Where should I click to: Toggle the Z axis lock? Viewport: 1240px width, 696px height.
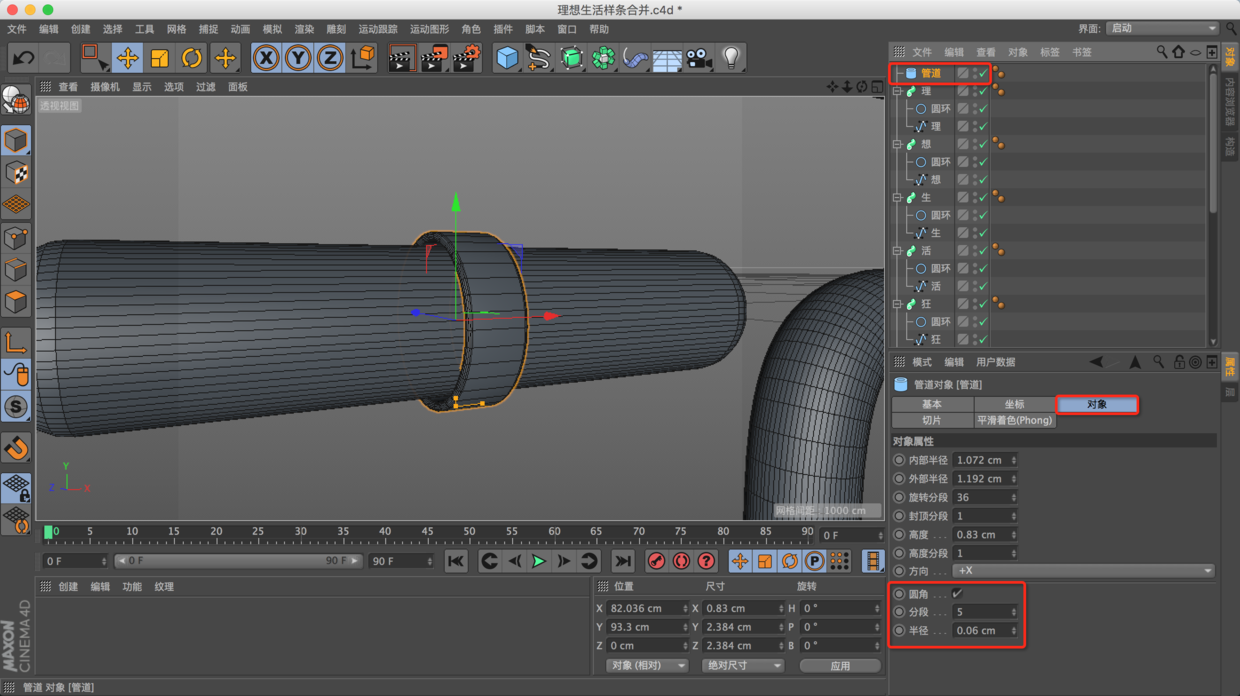pyautogui.click(x=330, y=58)
